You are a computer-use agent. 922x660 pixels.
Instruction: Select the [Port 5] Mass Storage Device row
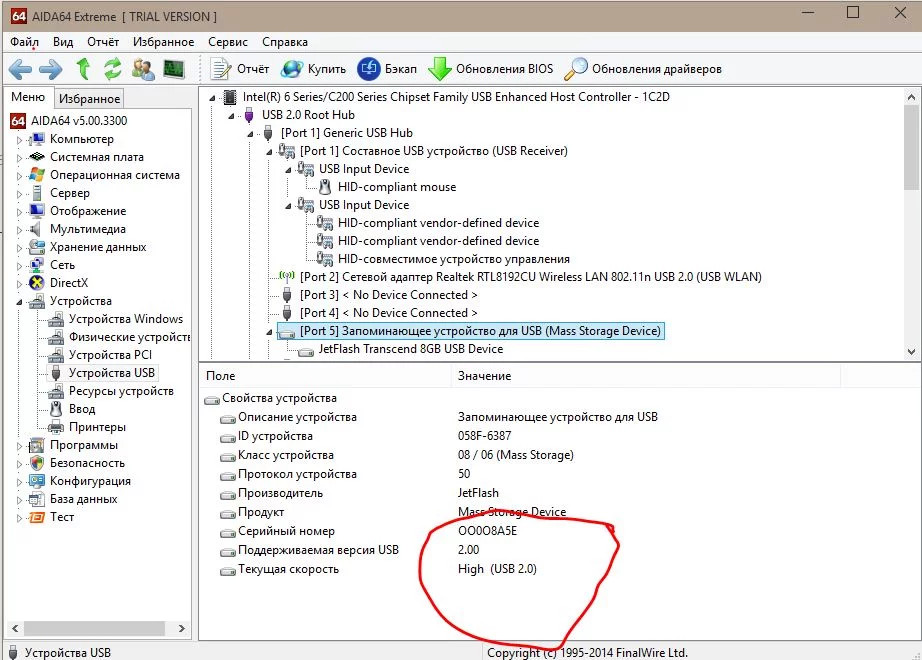[x=471, y=331]
